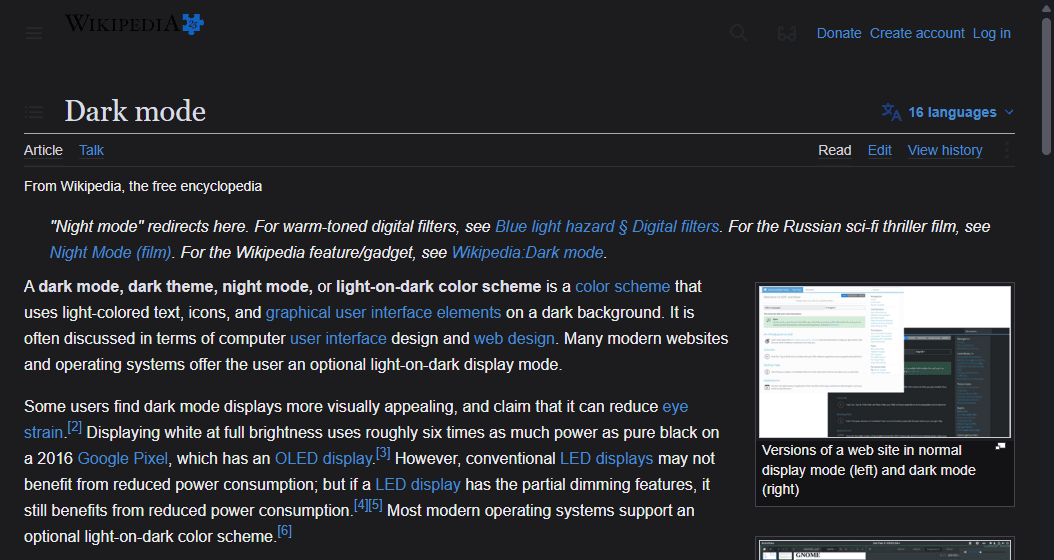The image size is (1054, 560).
Task: Jump to citation reference [3]
Action: [x=383, y=452]
